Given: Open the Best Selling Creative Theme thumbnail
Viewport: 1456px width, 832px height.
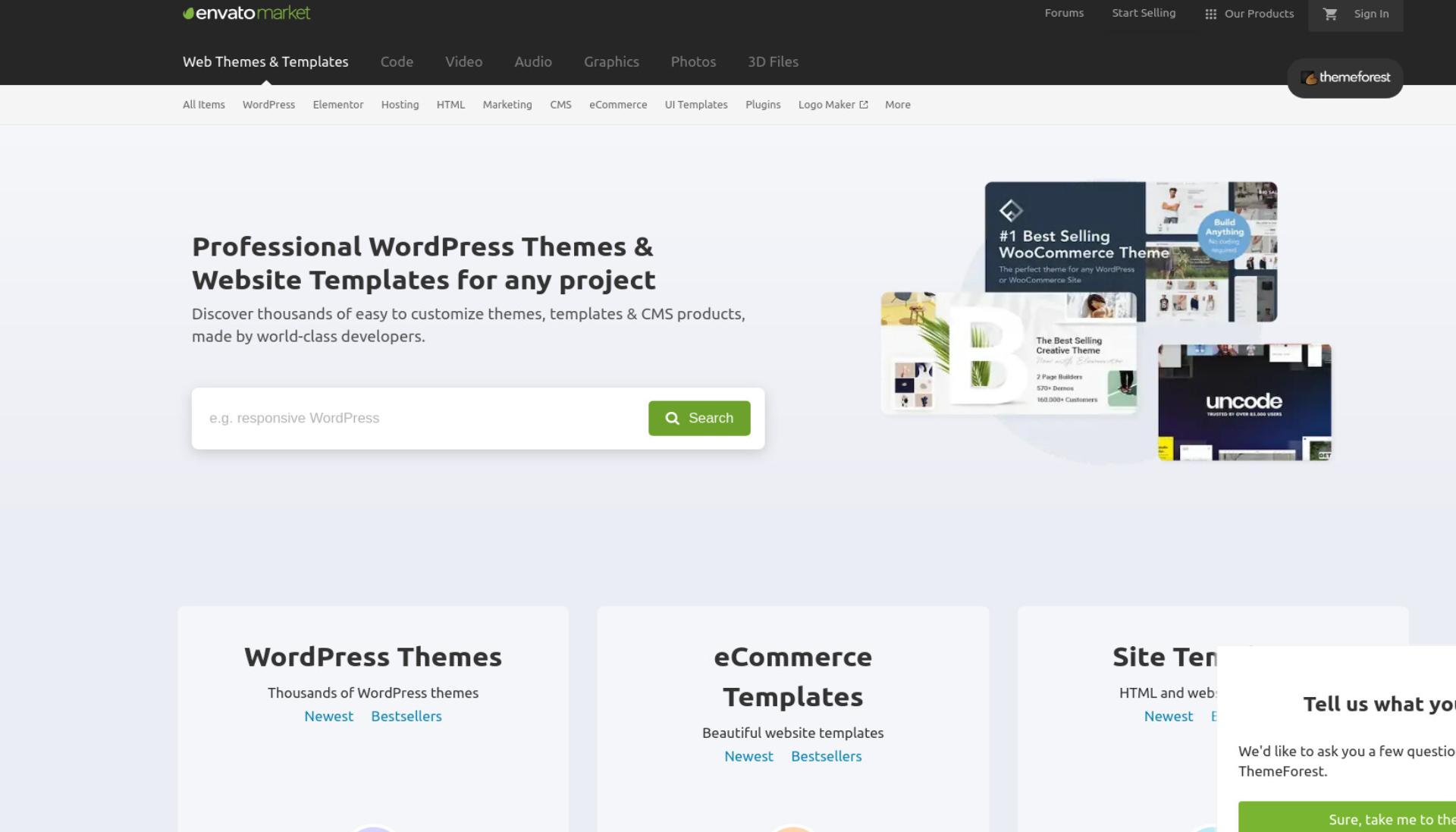Looking at the screenshot, I should point(1009,353).
